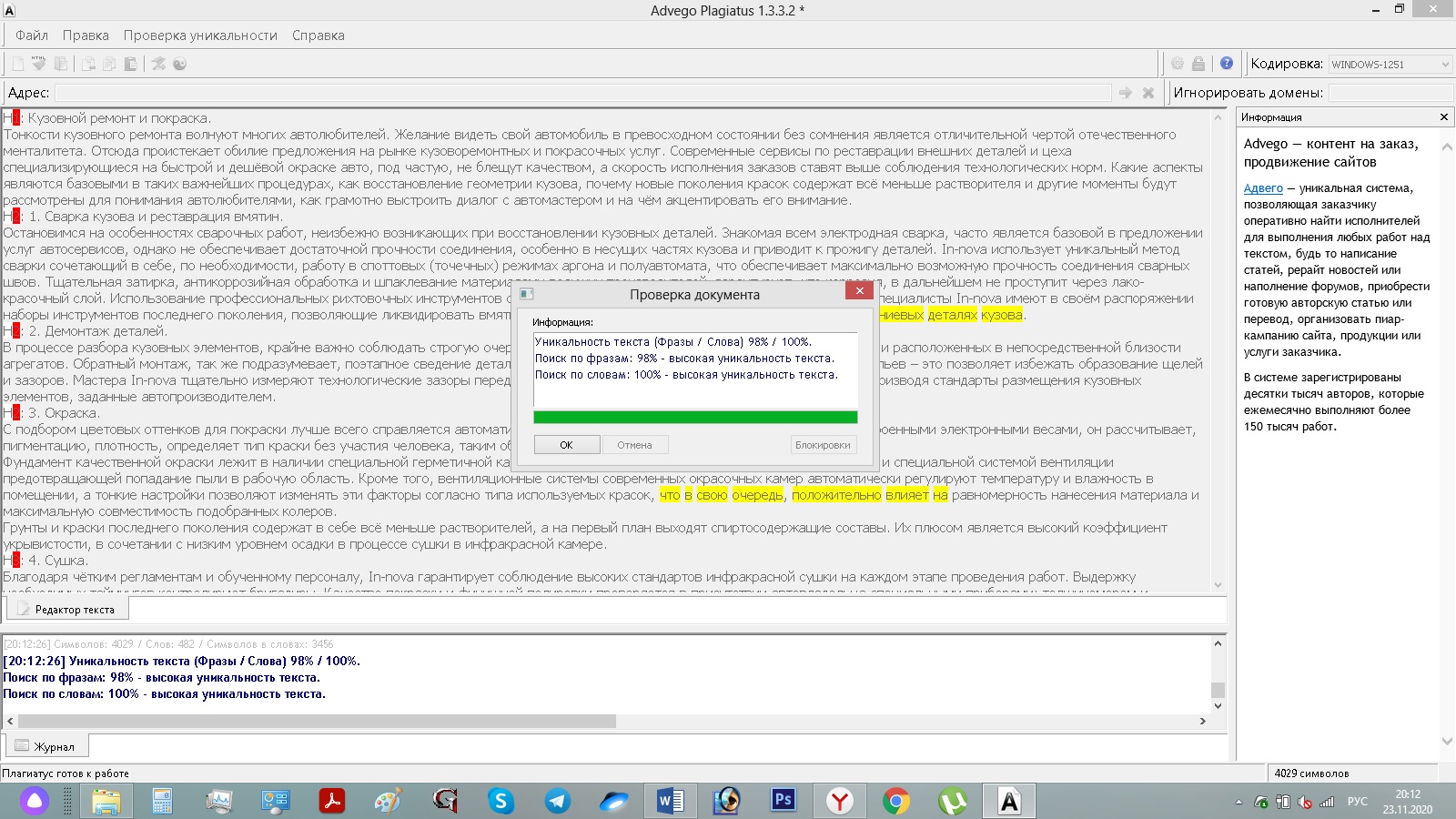
Task: Click the up arrow of the info panel scrollbar
Action: click(1447, 147)
